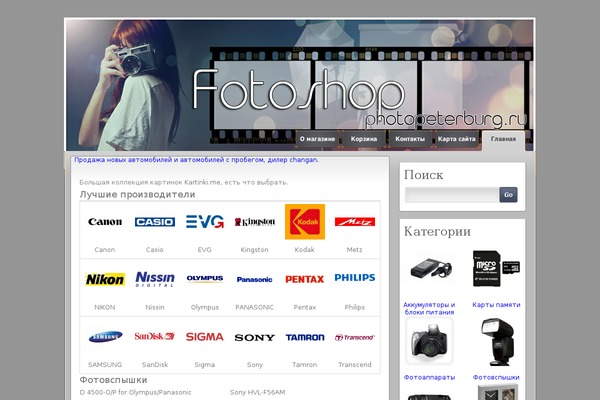
Task: Click the EVG text label
Action: click(x=205, y=250)
